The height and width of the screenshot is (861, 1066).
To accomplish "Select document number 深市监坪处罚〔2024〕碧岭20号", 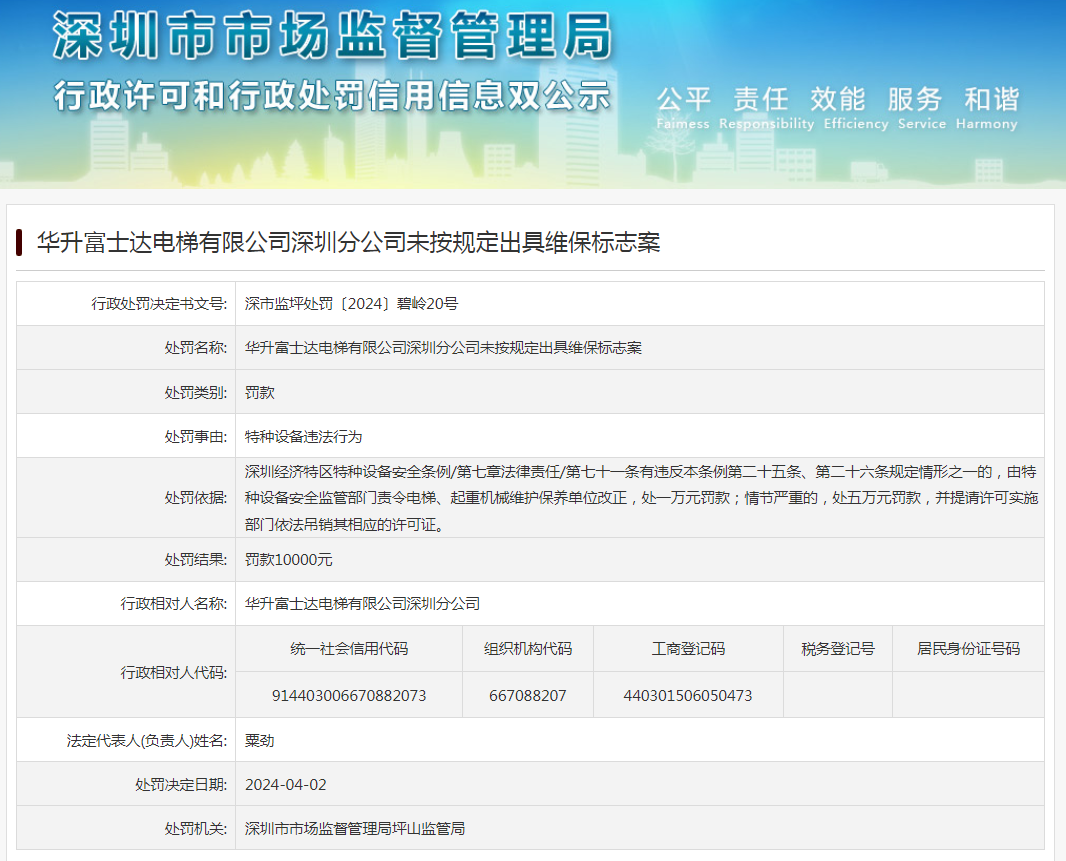I will [351, 304].
